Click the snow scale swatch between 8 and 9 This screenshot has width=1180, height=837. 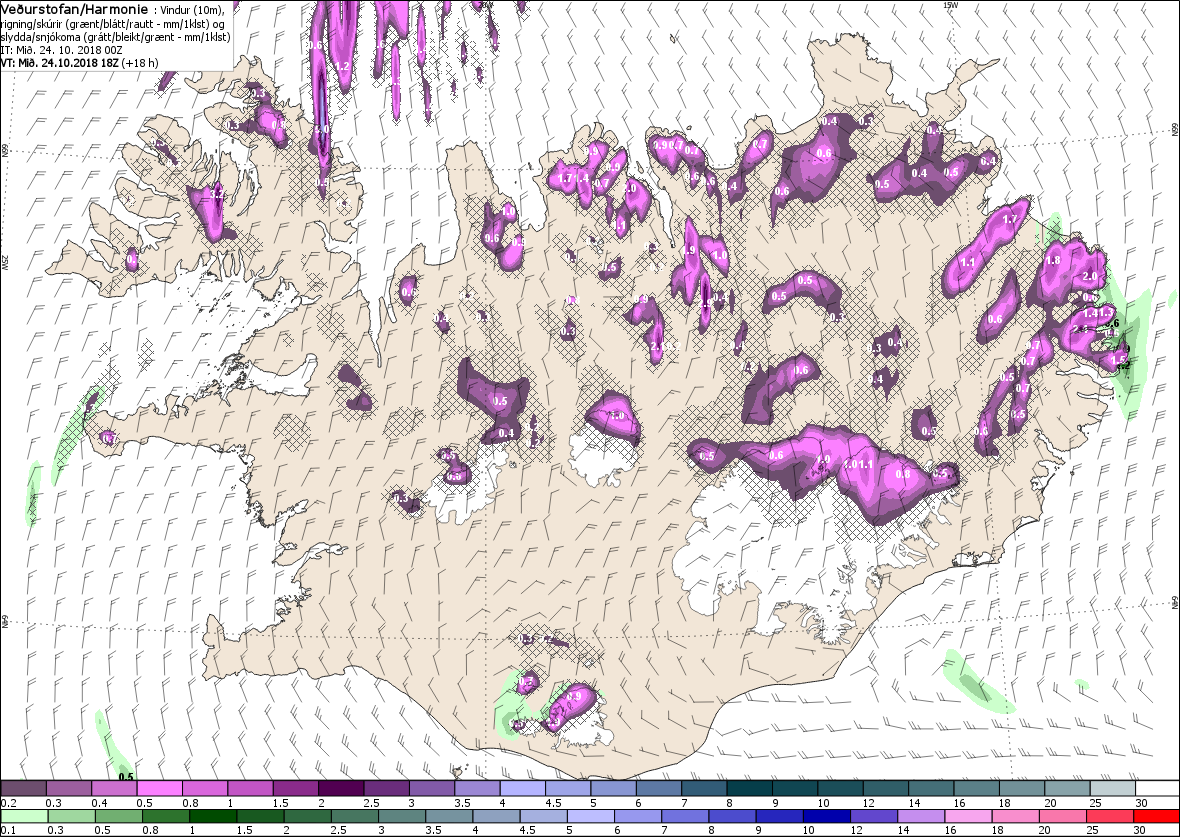tap(749, 789)
